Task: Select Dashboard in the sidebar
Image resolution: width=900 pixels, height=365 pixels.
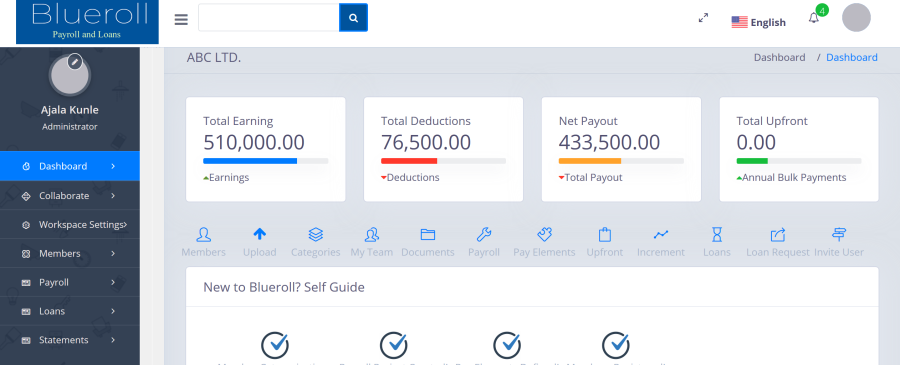Action: click(70, 166)
